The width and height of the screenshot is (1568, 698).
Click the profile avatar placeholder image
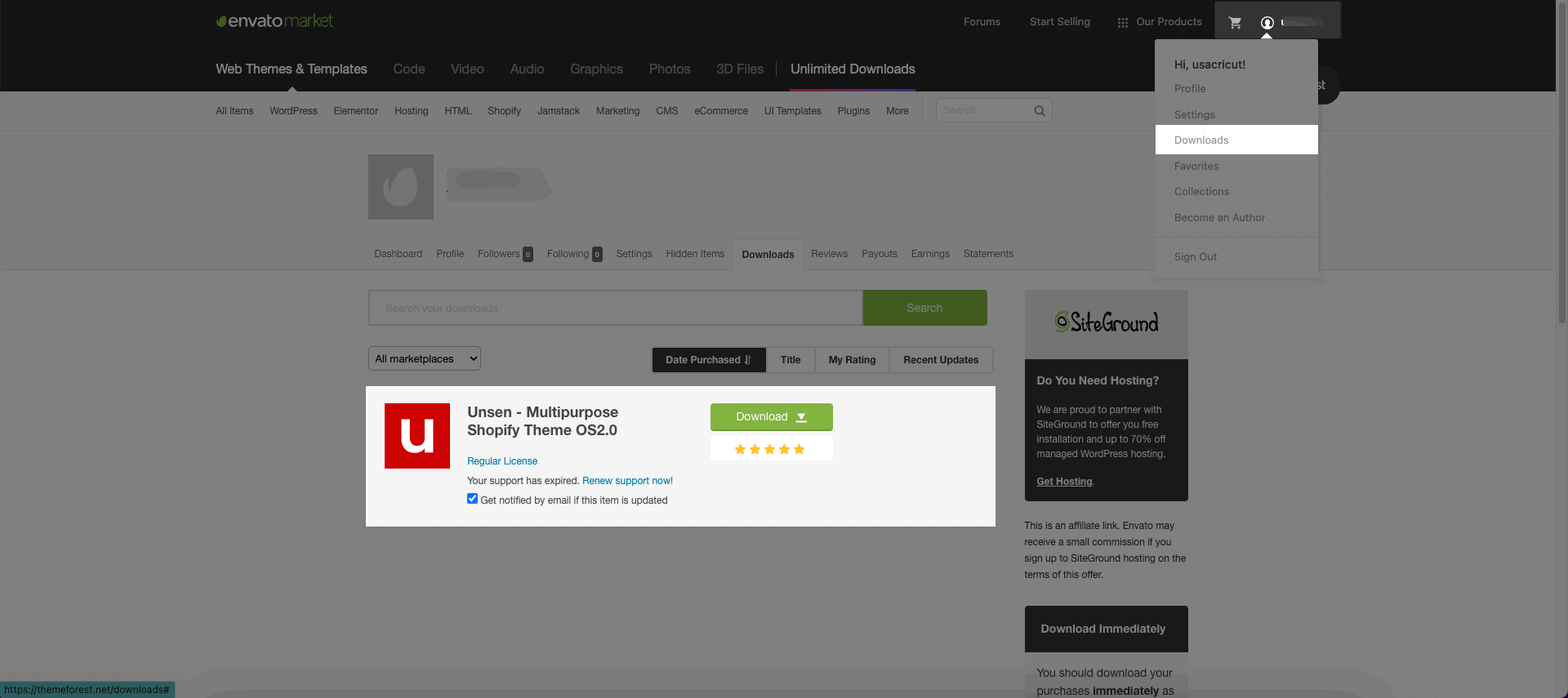point(401,187)
